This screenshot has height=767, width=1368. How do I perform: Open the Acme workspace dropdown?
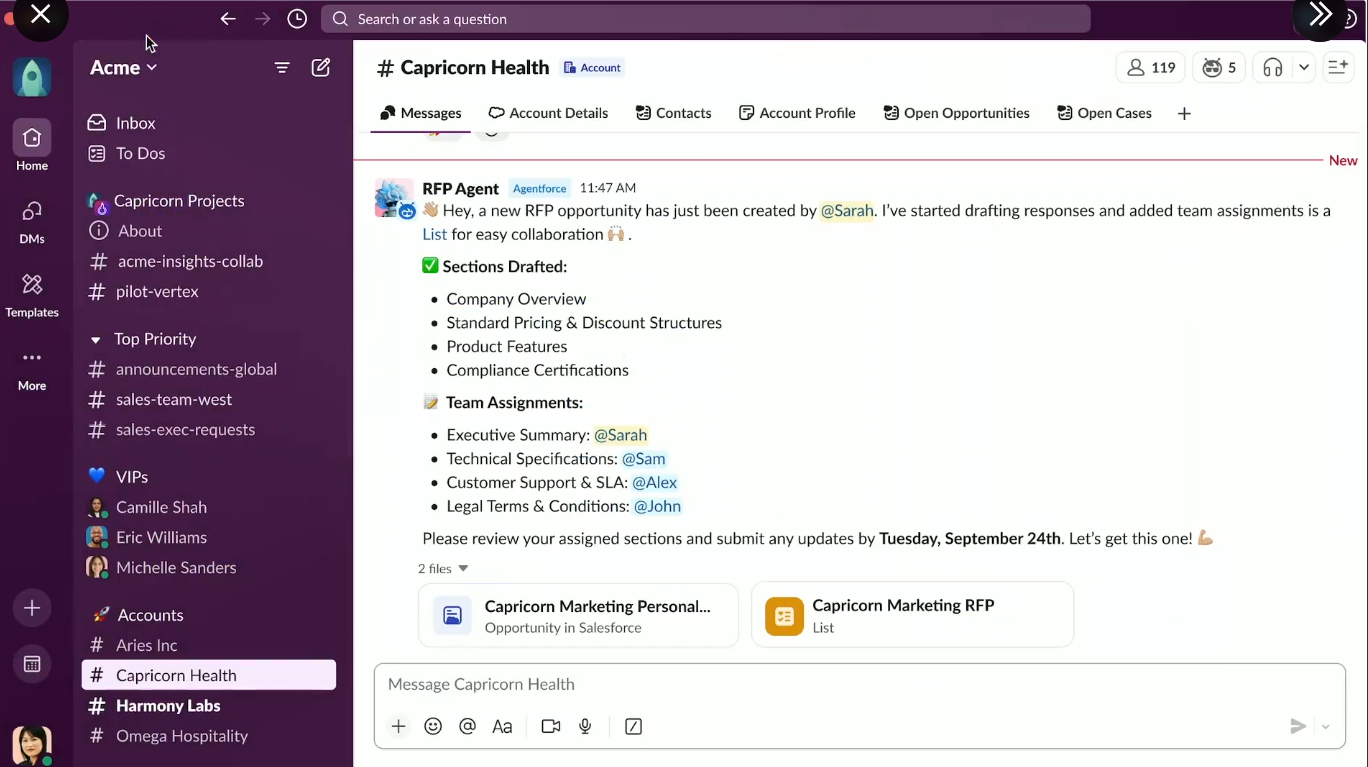click(x=124, y=68)
